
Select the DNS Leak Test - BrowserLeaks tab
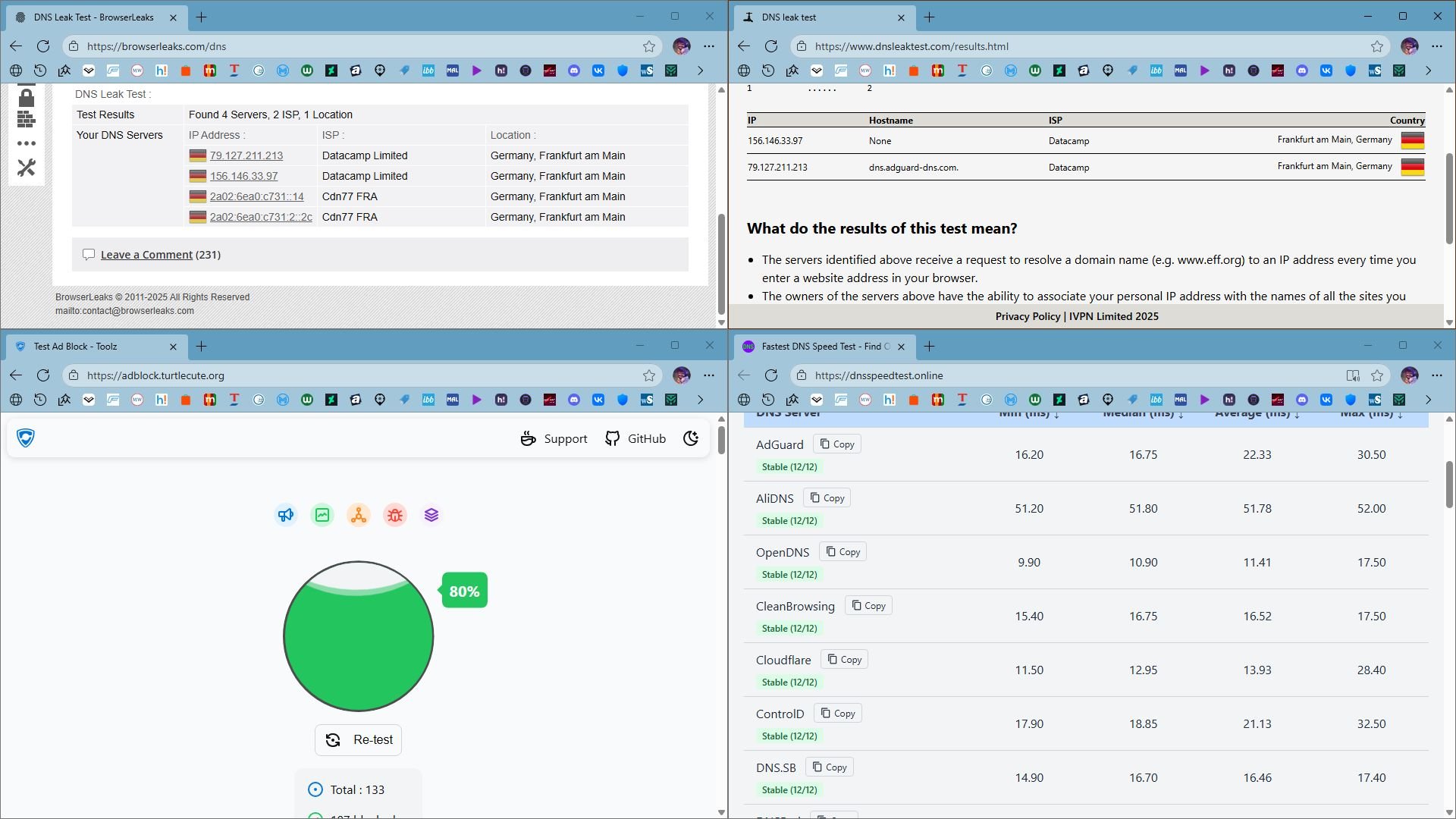96,17
